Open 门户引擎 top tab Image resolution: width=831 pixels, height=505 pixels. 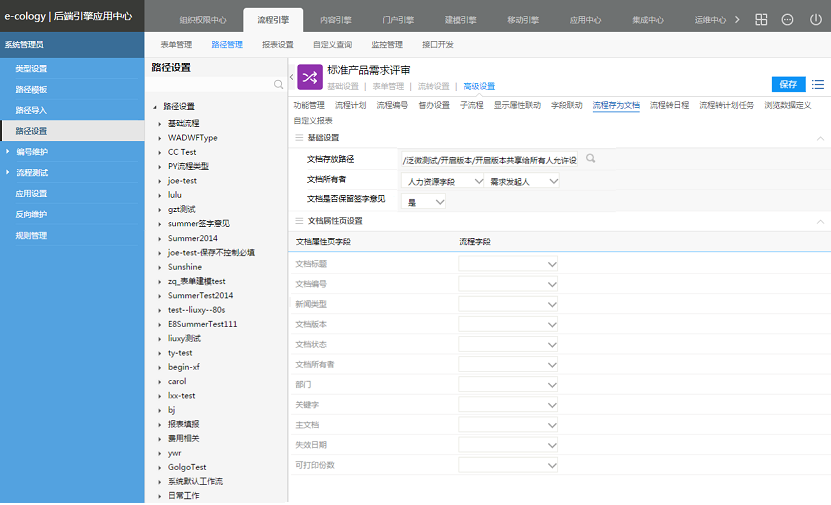click(399, 20)
